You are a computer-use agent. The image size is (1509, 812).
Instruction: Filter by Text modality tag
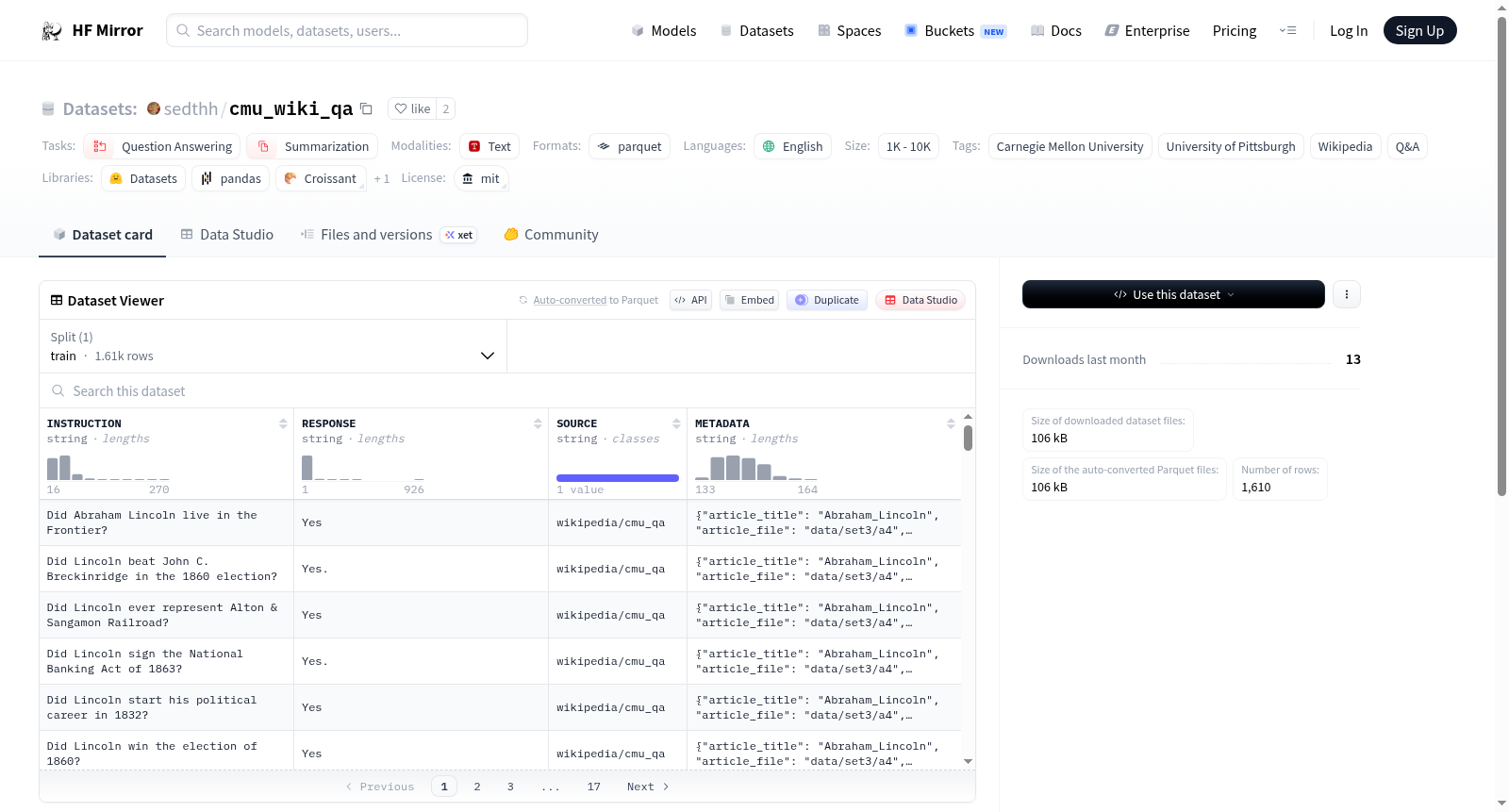pos(489,146)
